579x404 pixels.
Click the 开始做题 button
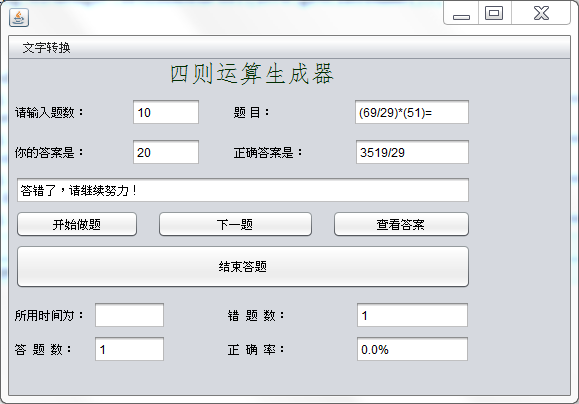point(77,224)
